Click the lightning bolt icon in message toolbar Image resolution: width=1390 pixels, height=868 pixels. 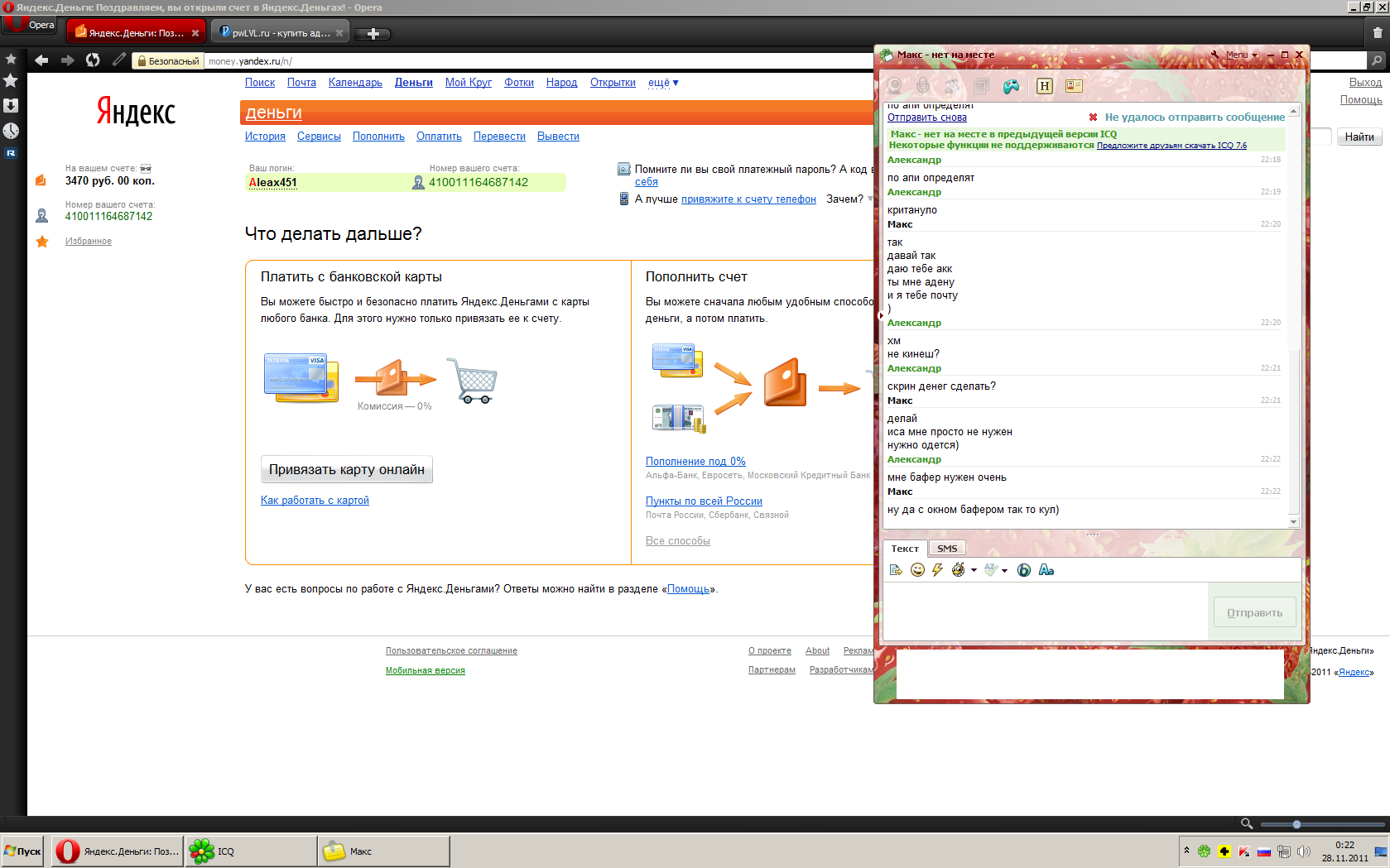point(937,570)
